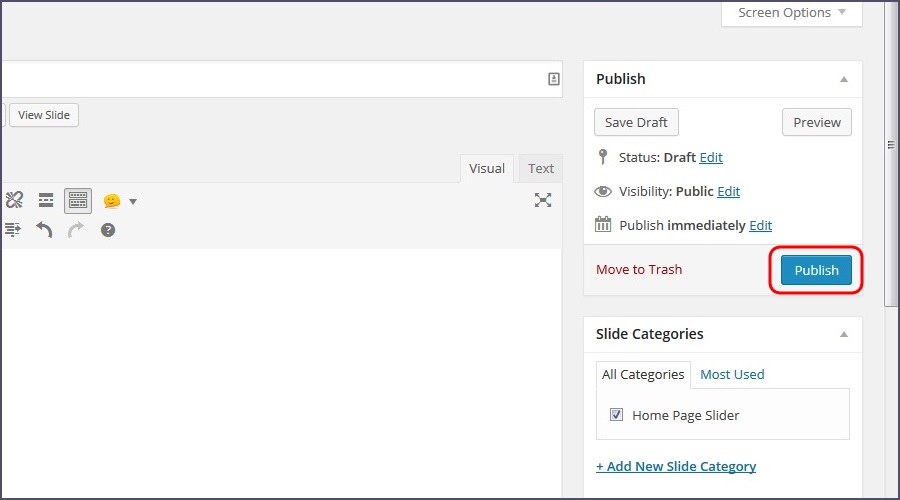The image size is (900, 500).
Task: Uncheck the Home Page Slider category
Action: point(616,415)
